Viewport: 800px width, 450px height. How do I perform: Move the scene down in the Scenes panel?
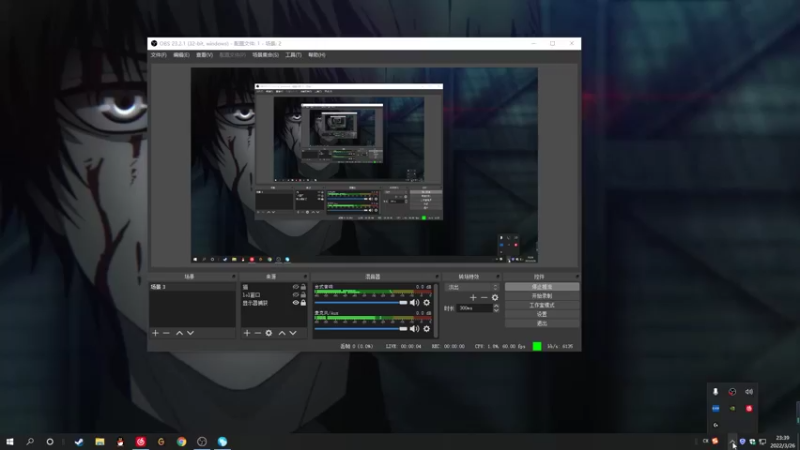point(190,333)
